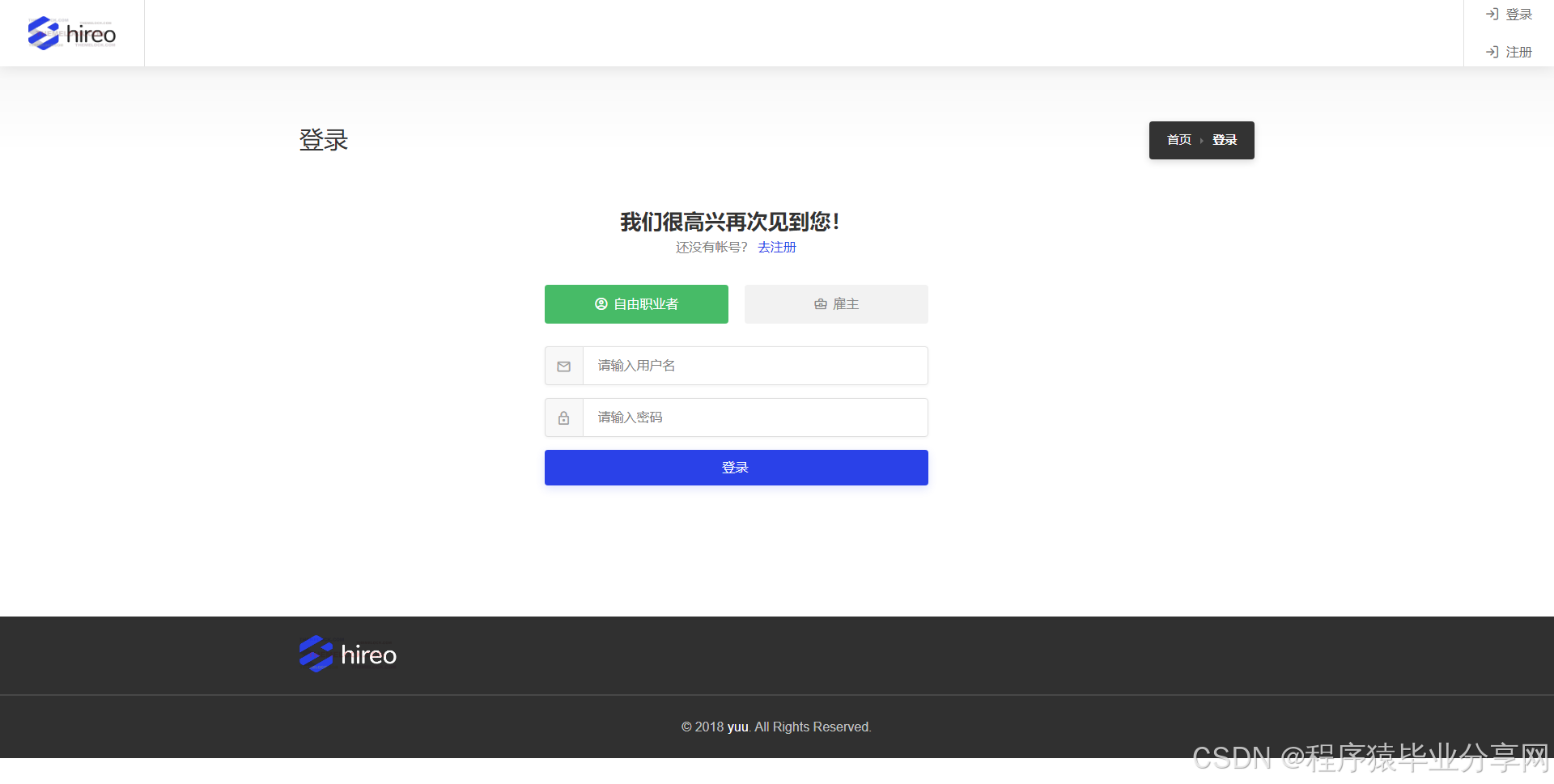Go to 首页 in the breadcrumb
Image resolution: width=1554 pixels, height=784 pixels.
(1178, 140)
